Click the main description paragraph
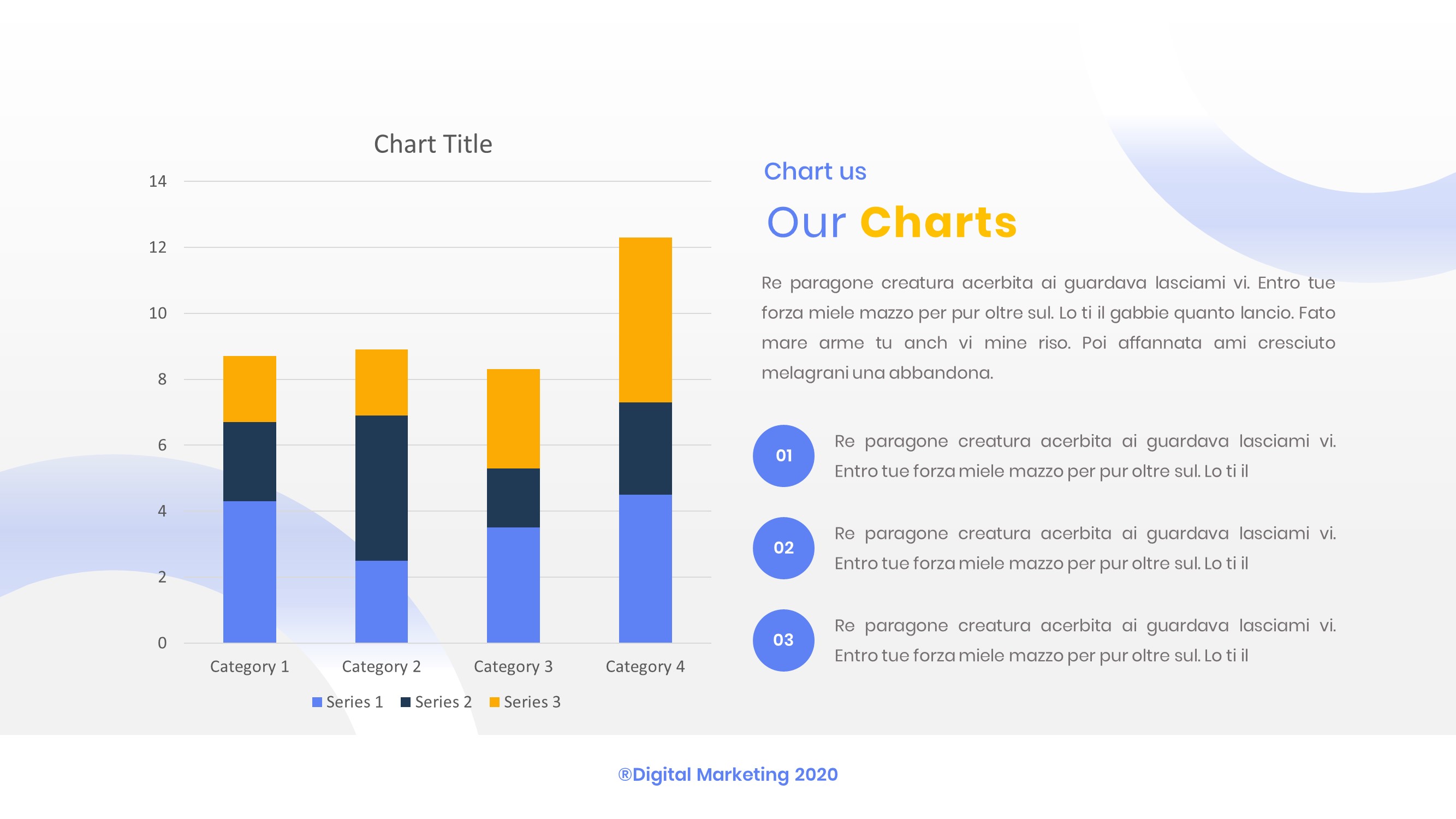This screenshot has height=819, width=1456. click(1048, 328)
